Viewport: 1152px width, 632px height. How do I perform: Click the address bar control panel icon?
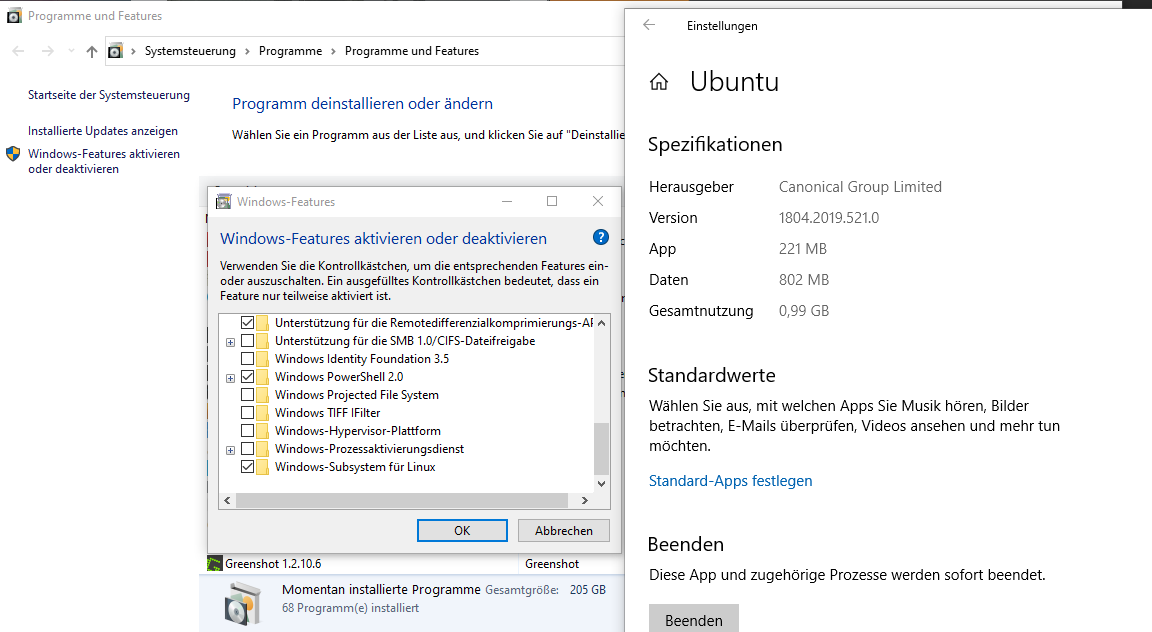[115, 51]
